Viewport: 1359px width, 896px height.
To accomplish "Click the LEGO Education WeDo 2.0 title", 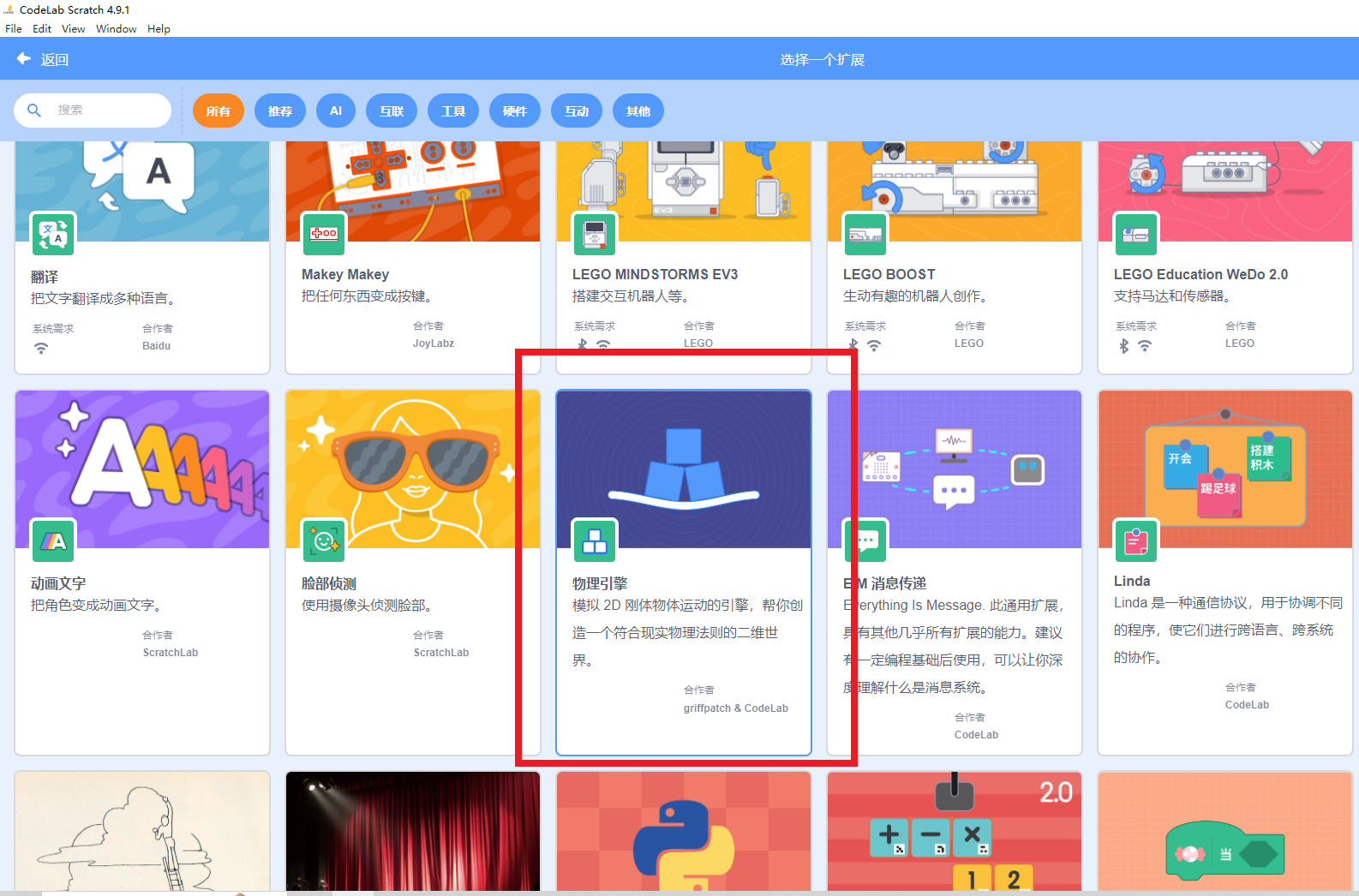I will point(1200,274).
